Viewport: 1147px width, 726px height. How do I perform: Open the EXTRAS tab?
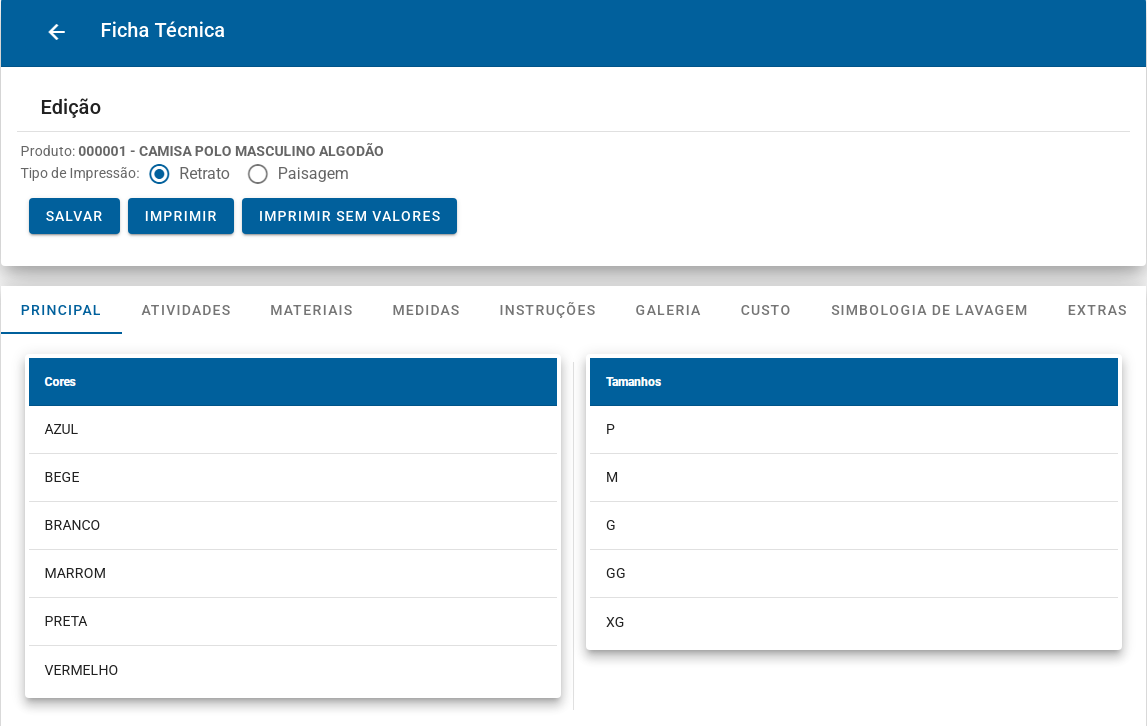(x=1097, y=310)
